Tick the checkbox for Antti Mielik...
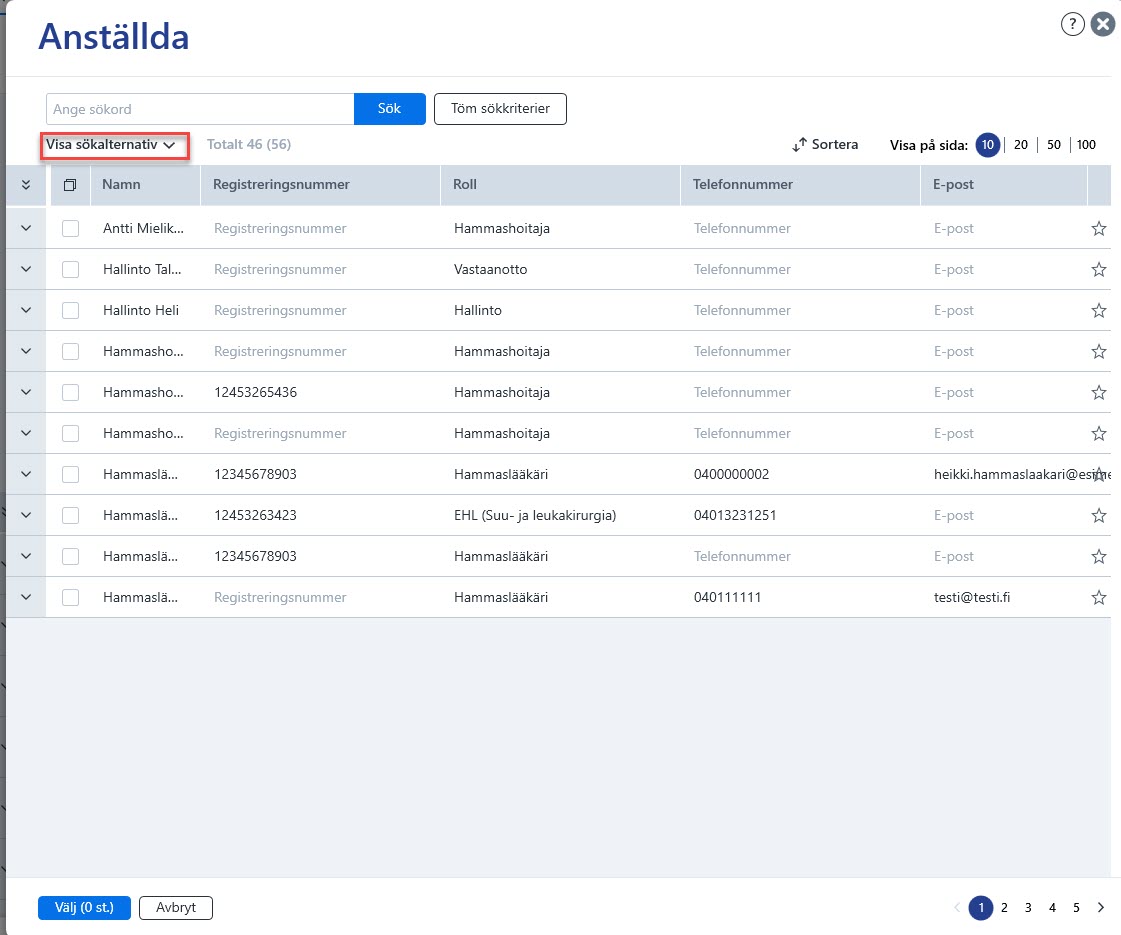 70,229
